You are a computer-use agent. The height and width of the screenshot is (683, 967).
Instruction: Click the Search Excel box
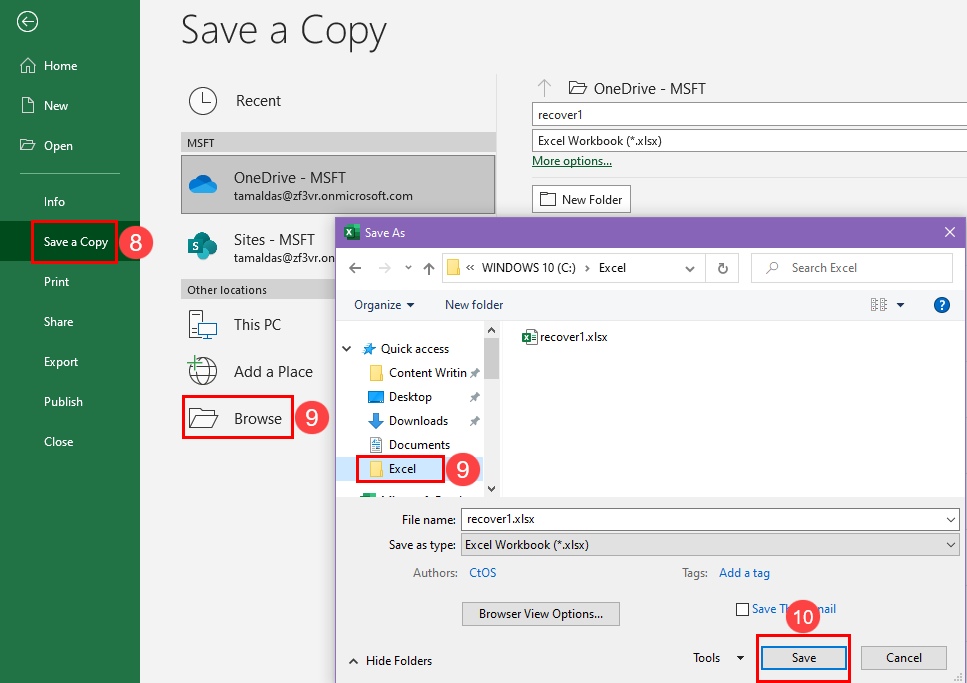coord(852,268)
